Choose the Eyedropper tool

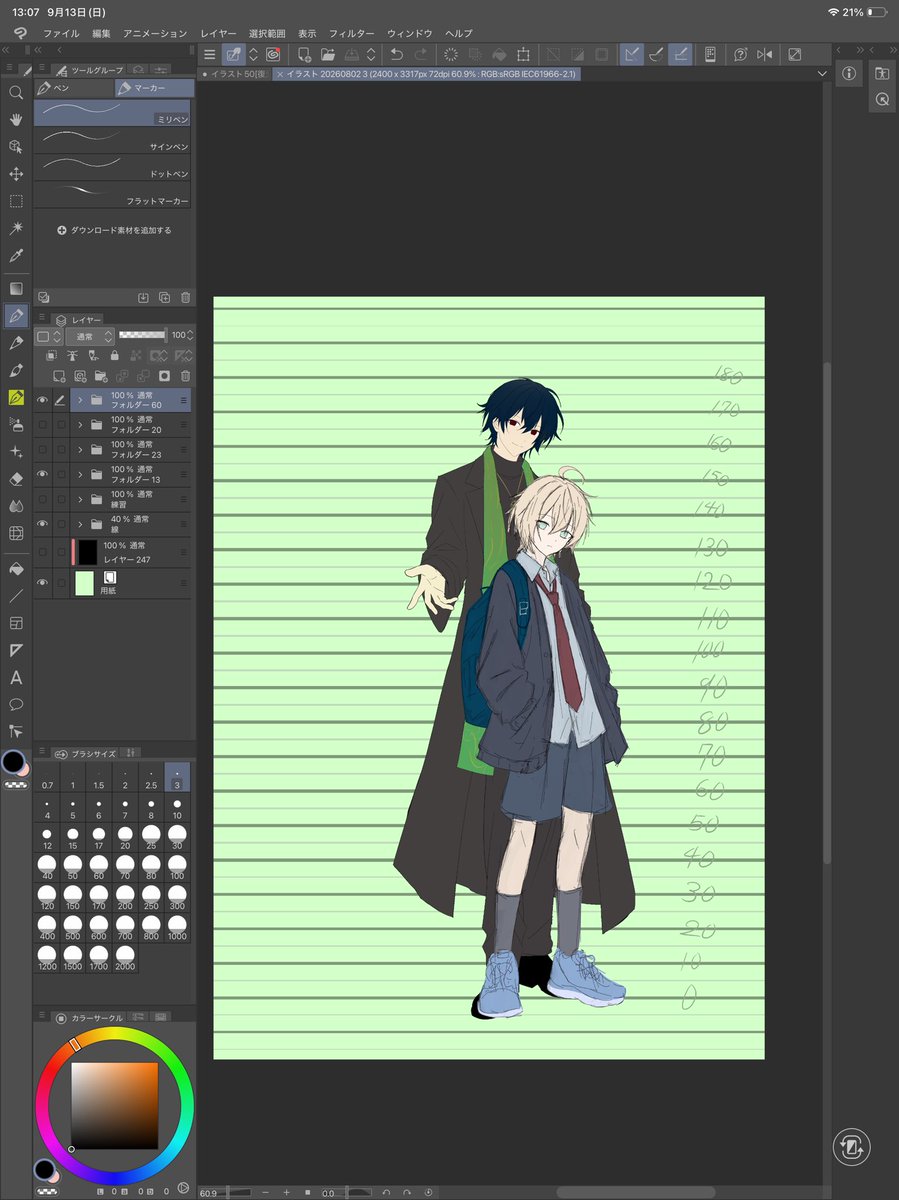tap(16, 256)
